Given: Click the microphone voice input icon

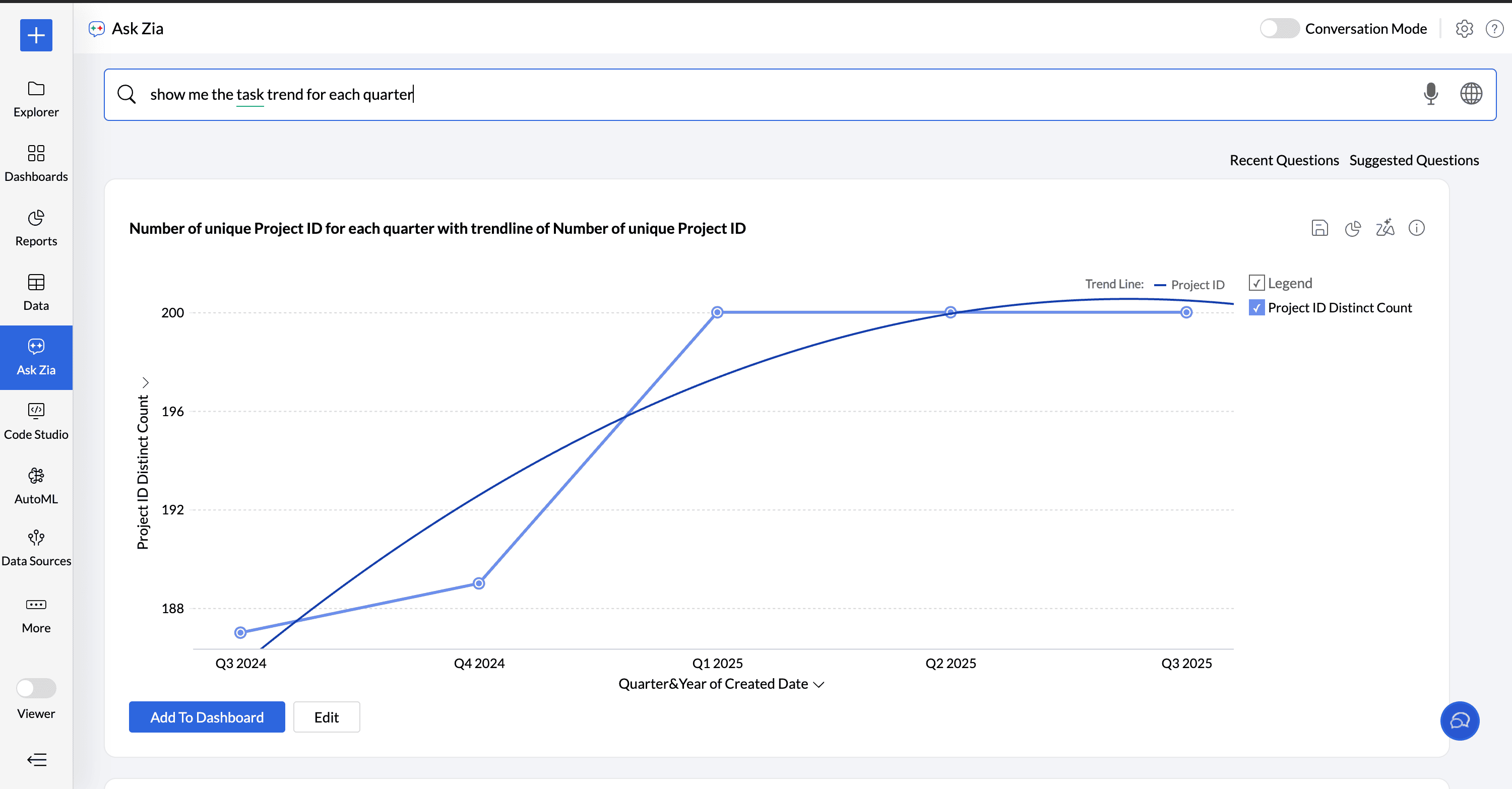Looking at the screenshot, I should (1430, 94).
